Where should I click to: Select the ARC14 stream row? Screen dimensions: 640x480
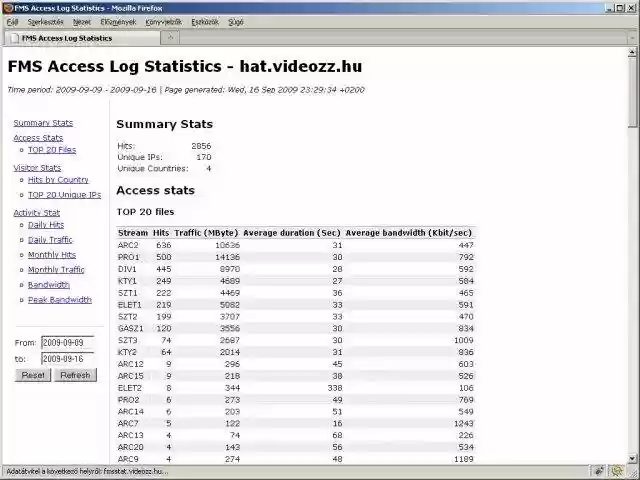tap(296, 411)
